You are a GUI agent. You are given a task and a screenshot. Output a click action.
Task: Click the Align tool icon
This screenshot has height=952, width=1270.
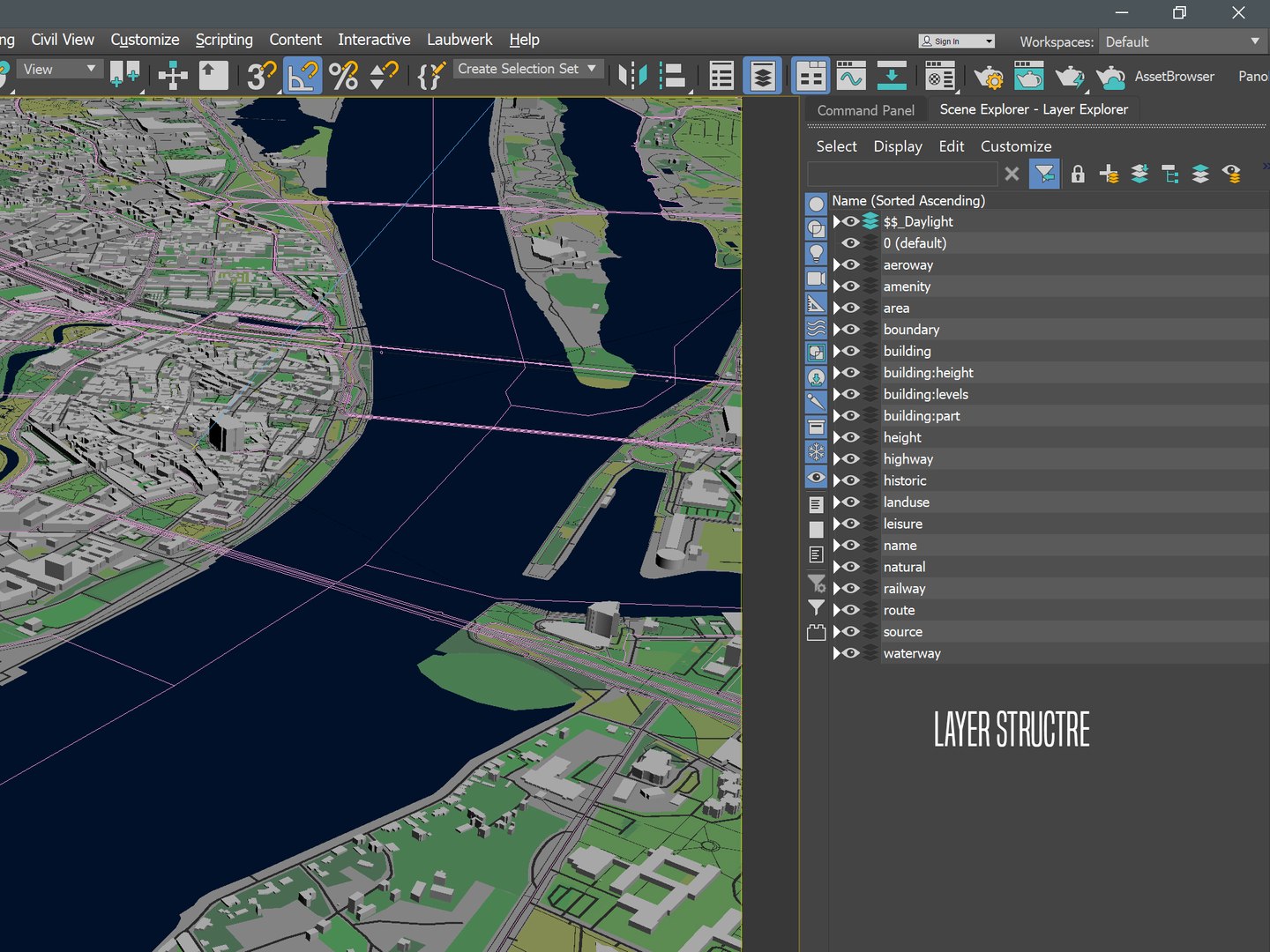(673, 76)
